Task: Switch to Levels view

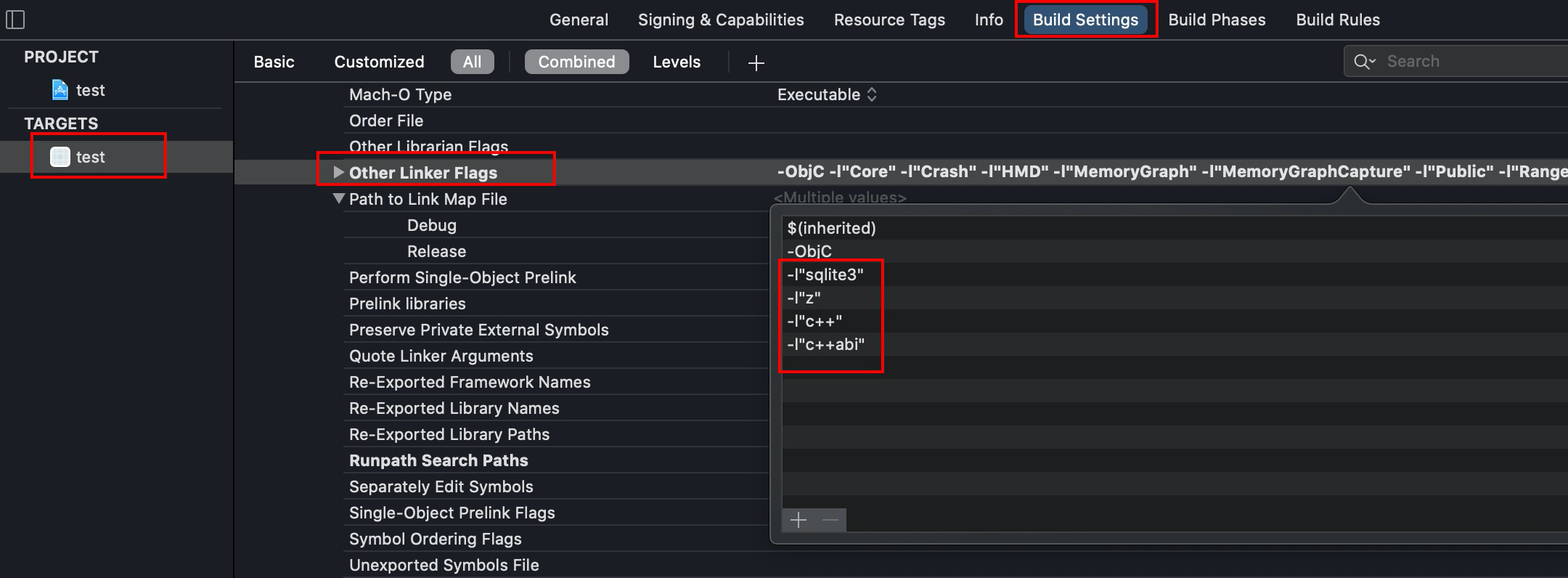Action: (x=677, y=62)
